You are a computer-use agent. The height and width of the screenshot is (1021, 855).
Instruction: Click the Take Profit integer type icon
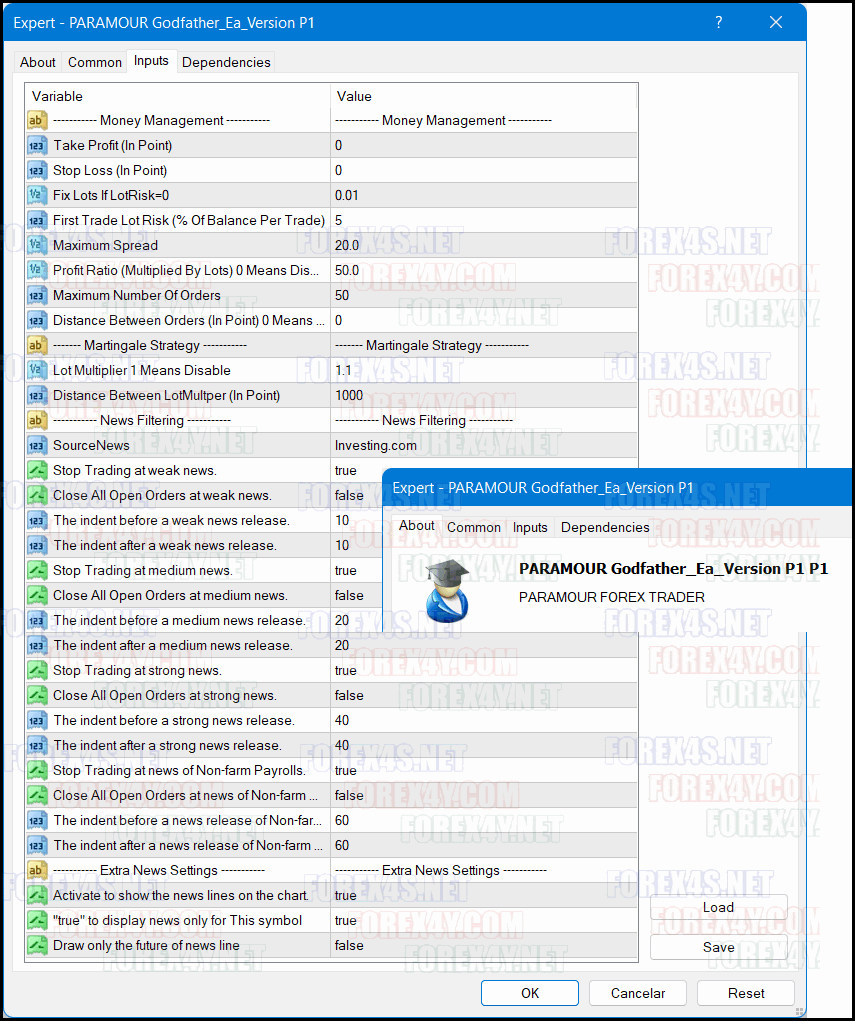(x=37, y=146)
